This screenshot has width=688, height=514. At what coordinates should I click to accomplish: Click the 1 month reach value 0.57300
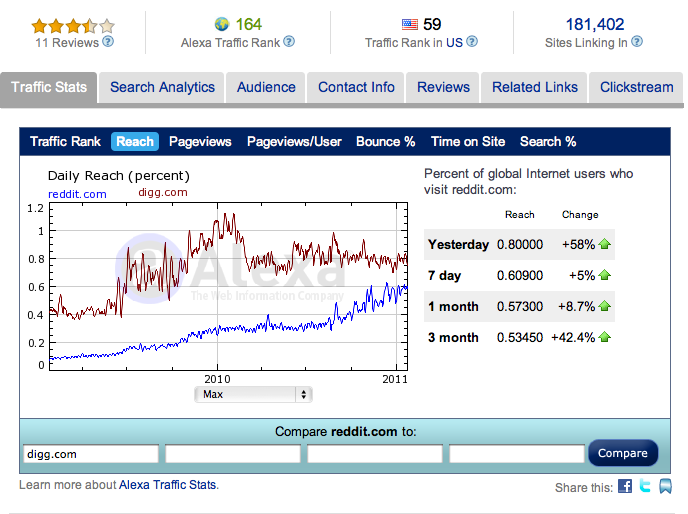pos(520,306)
